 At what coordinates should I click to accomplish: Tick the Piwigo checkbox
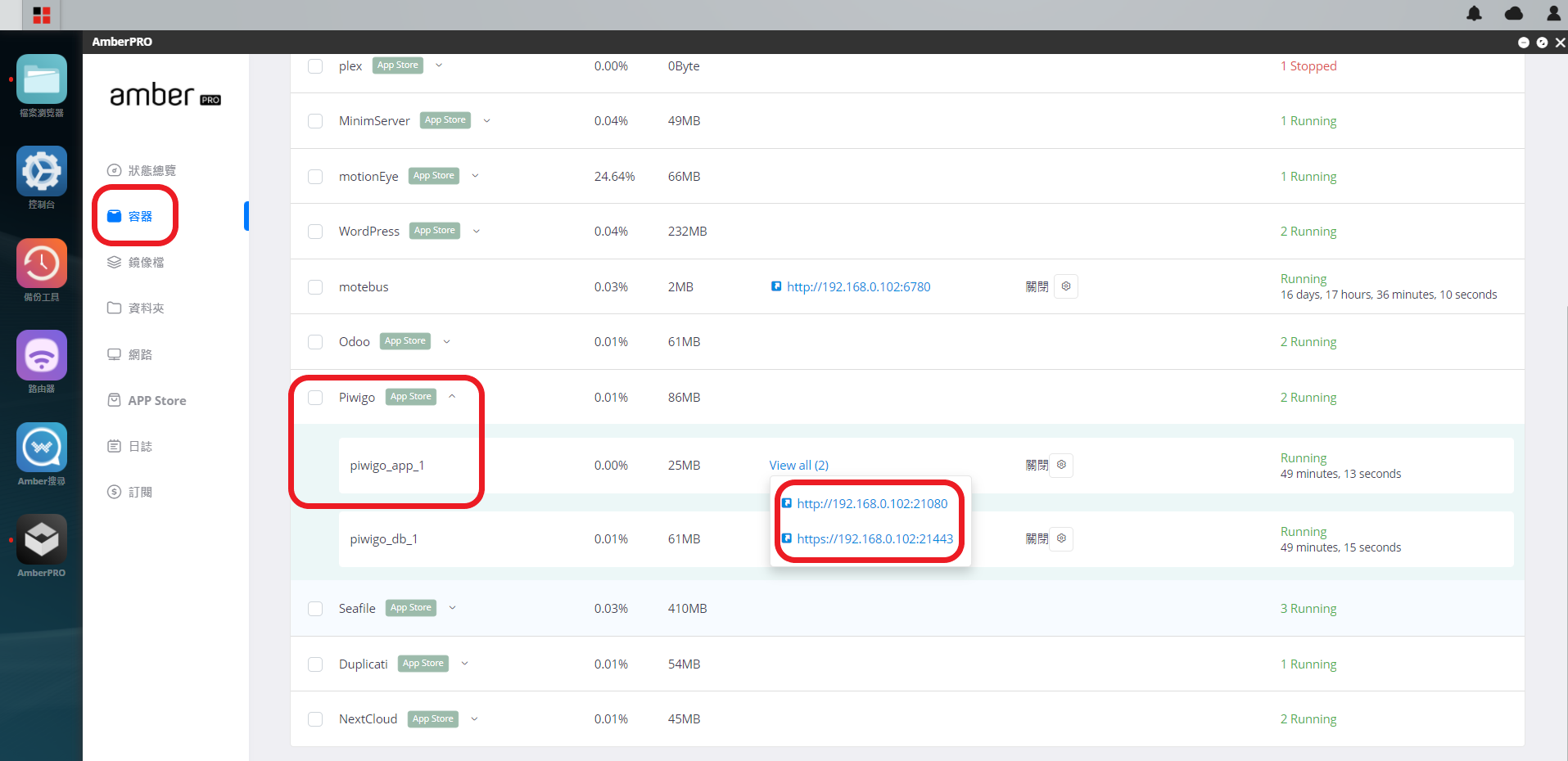(x=315, y=398)
